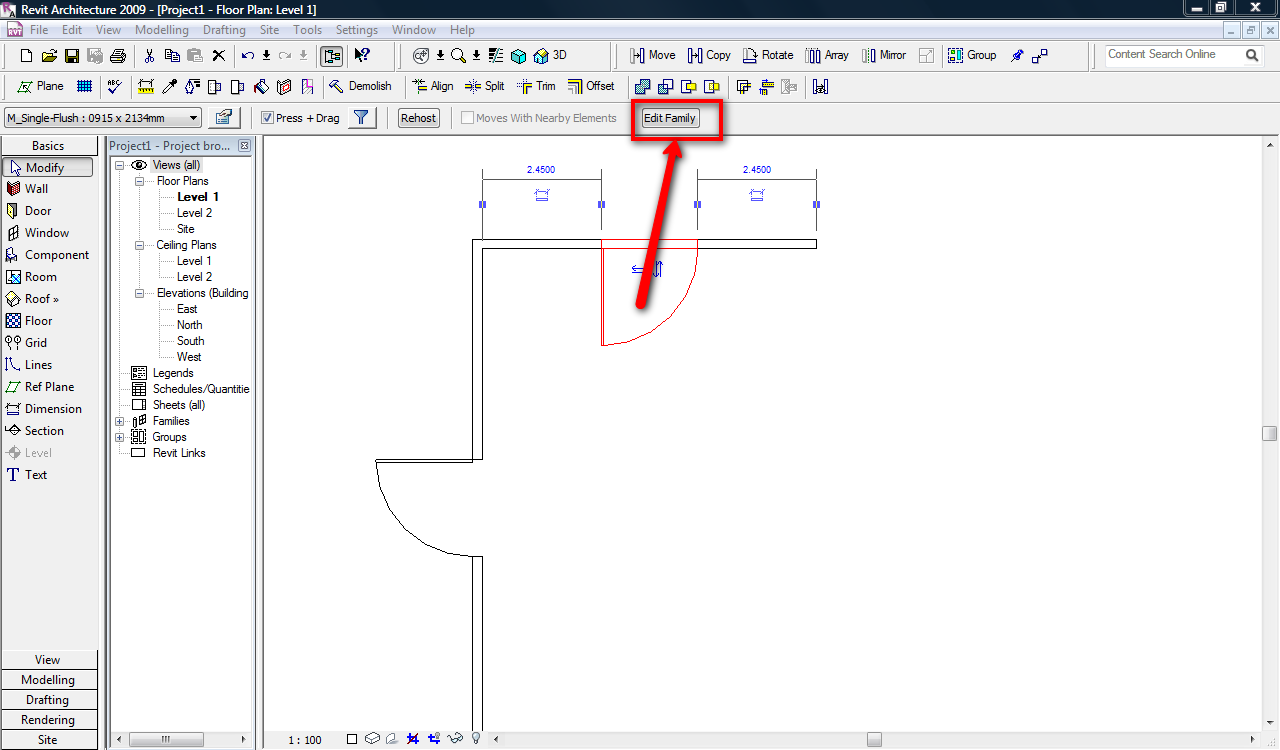
Task: Activate the Demolish hammer tool
Action: 360,87
